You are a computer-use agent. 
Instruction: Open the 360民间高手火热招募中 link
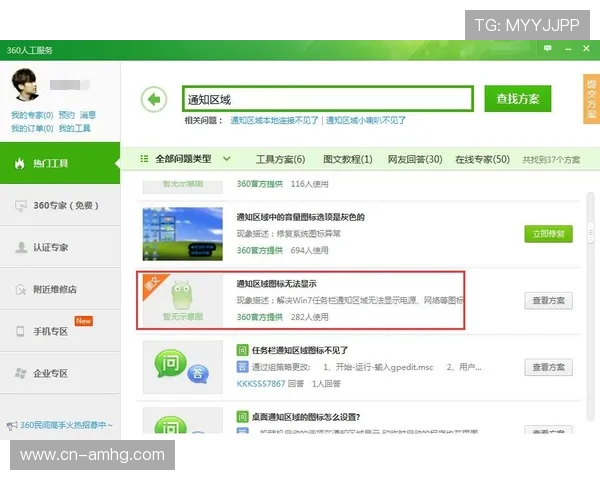click(66, 425)
